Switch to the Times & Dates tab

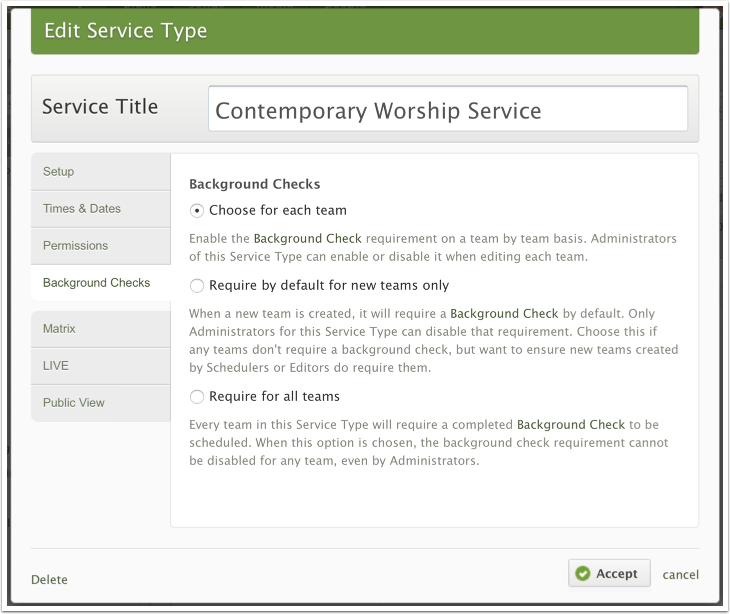click(x=101, y=209)
